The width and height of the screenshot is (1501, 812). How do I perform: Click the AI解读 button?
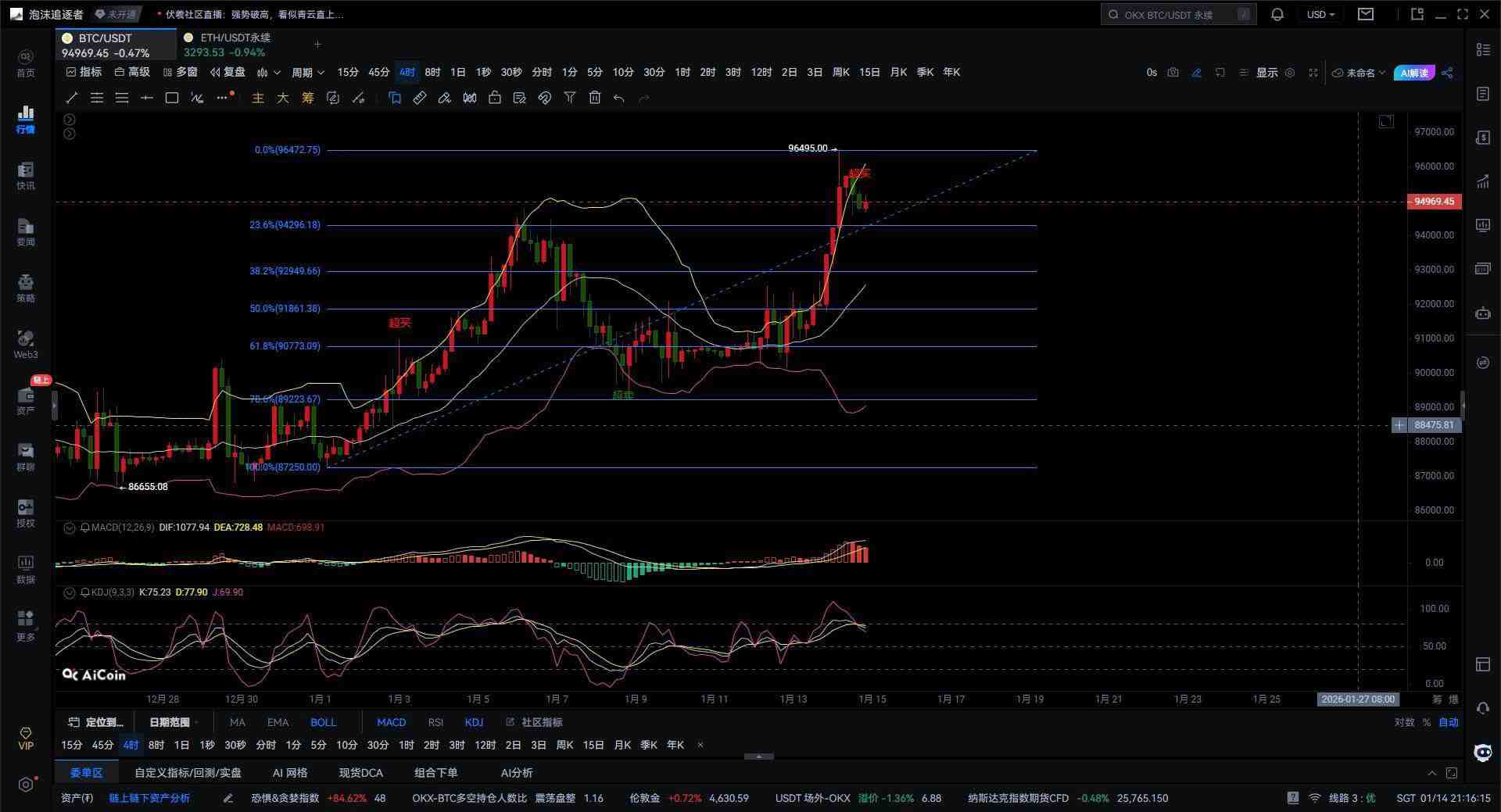(x=1414, y=73)
